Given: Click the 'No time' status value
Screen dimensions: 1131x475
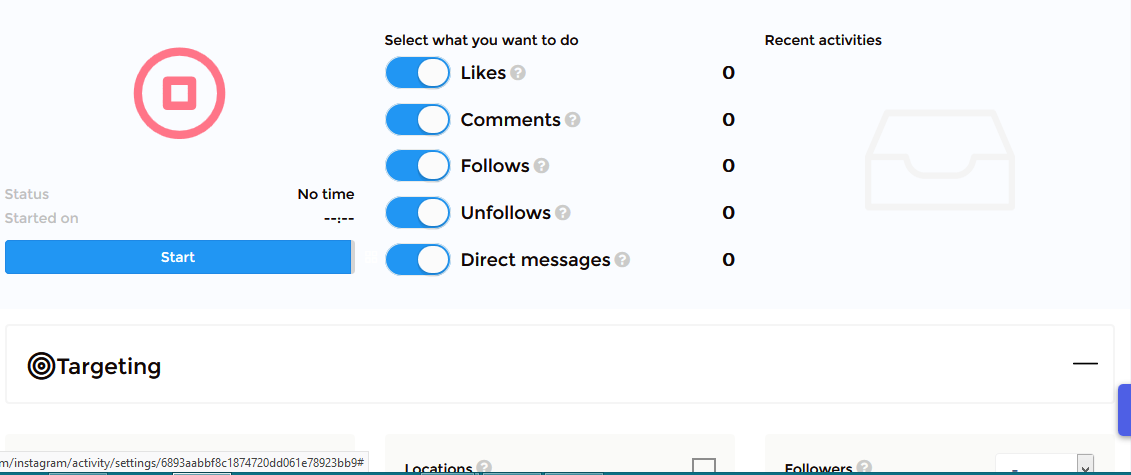Looking at the screenshot, I should point(326,194).
